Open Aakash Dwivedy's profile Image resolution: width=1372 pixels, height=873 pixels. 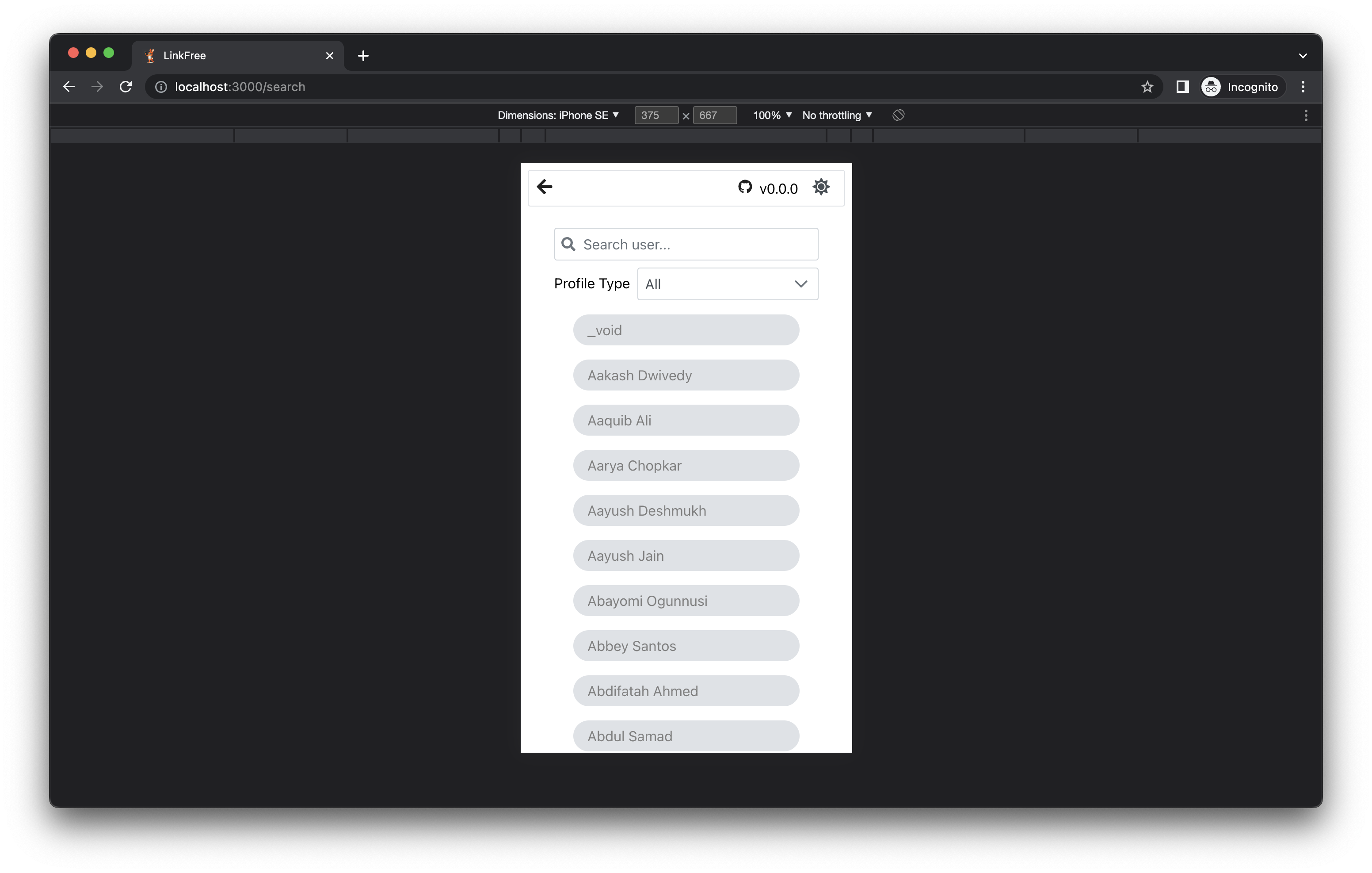[686, 375]
